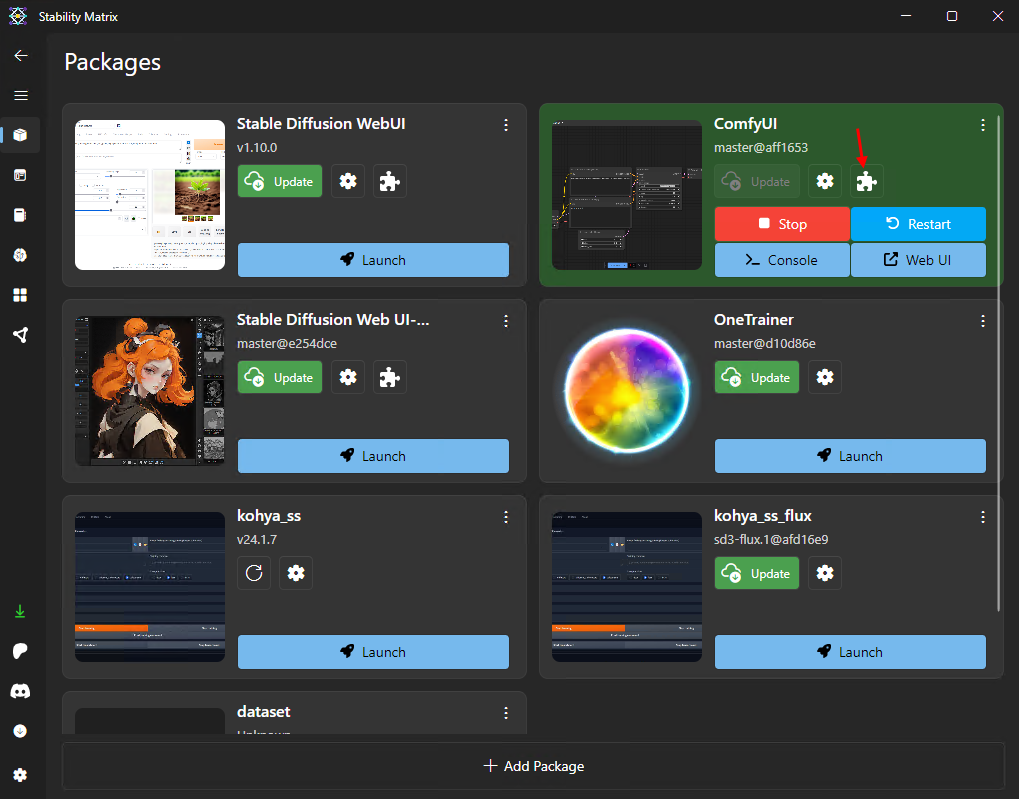The height and width of the screenshot is (799, 1019).
Task: Open Stable Diffusion WebUI extensions puzzle icon
Action: [389, 181]
